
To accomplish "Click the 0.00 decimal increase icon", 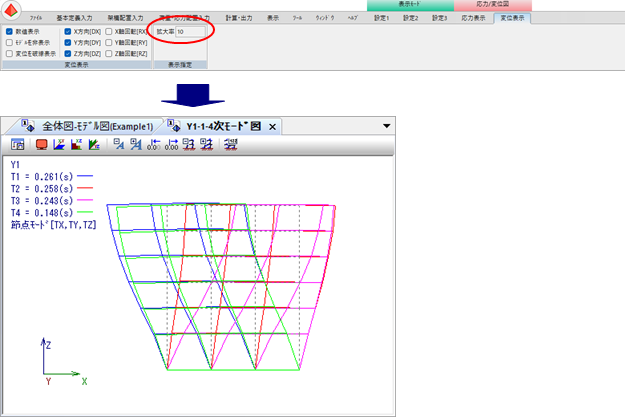I will [171, 145].
